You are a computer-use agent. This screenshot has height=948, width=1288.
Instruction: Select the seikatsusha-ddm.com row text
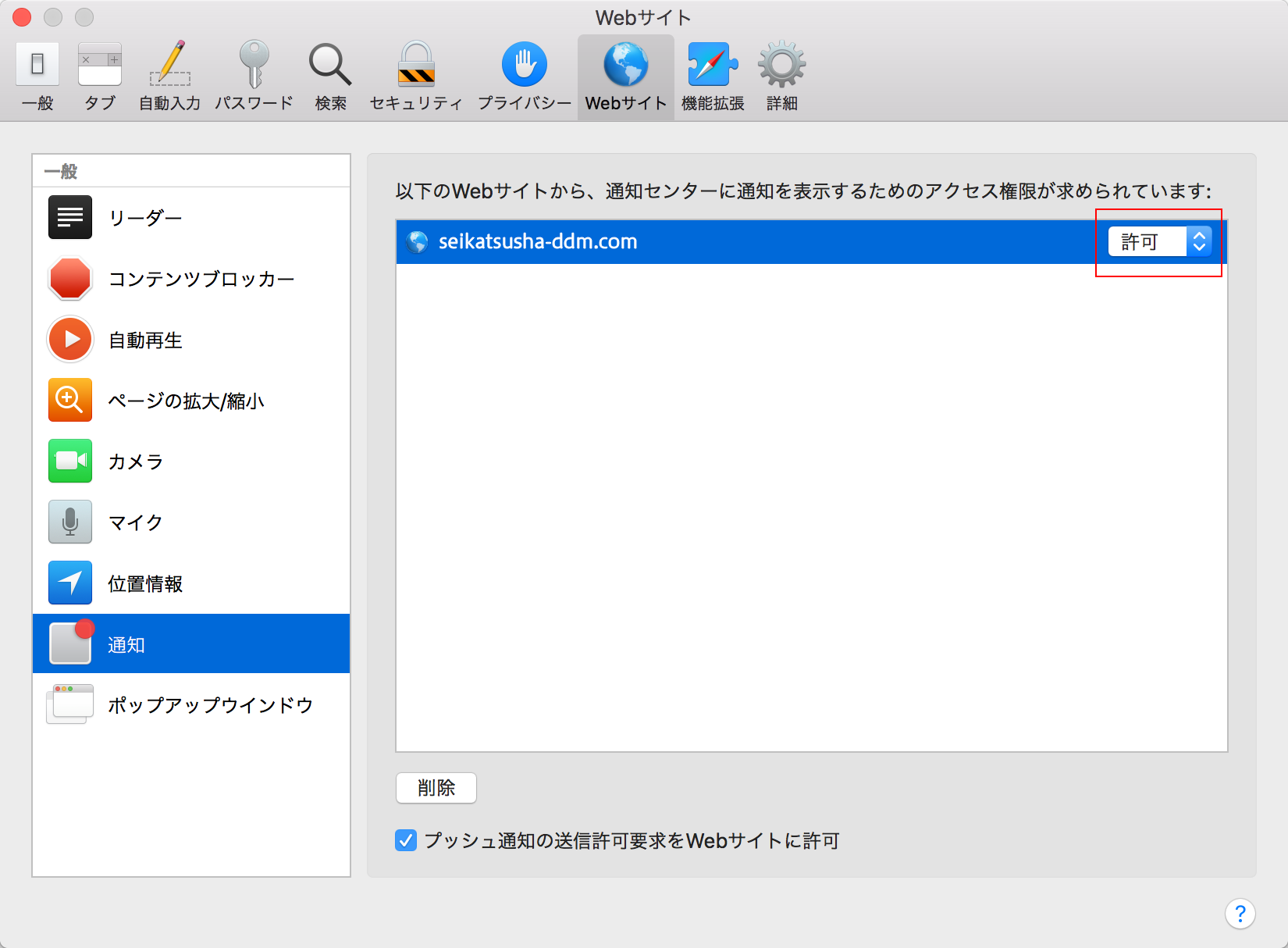pos(538,241)
